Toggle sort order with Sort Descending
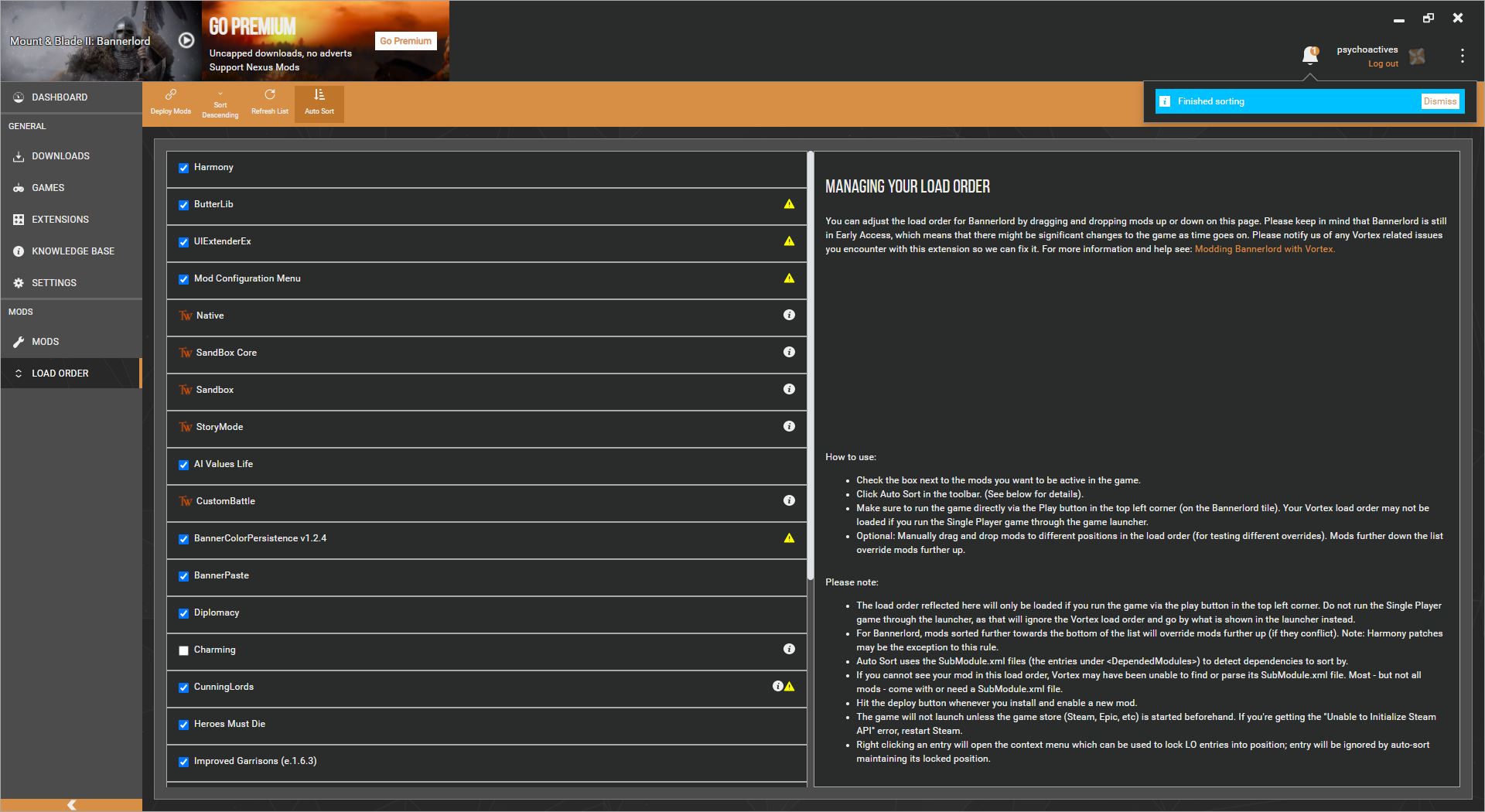Viewport: 1485px width, 812px height. tap(220, 102)
